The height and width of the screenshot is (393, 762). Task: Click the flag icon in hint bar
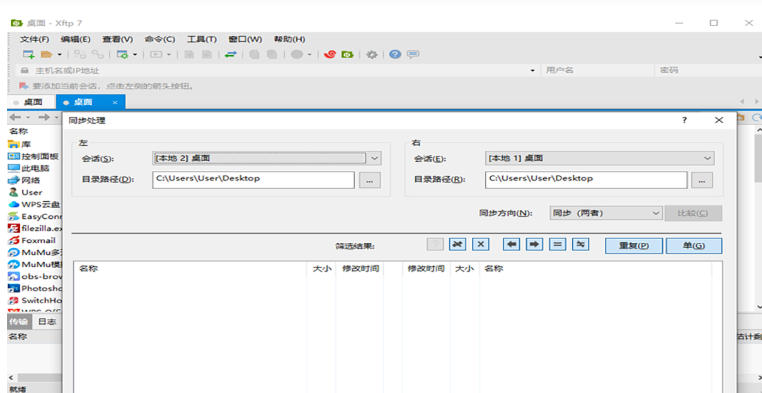click(x=23, y=86)
